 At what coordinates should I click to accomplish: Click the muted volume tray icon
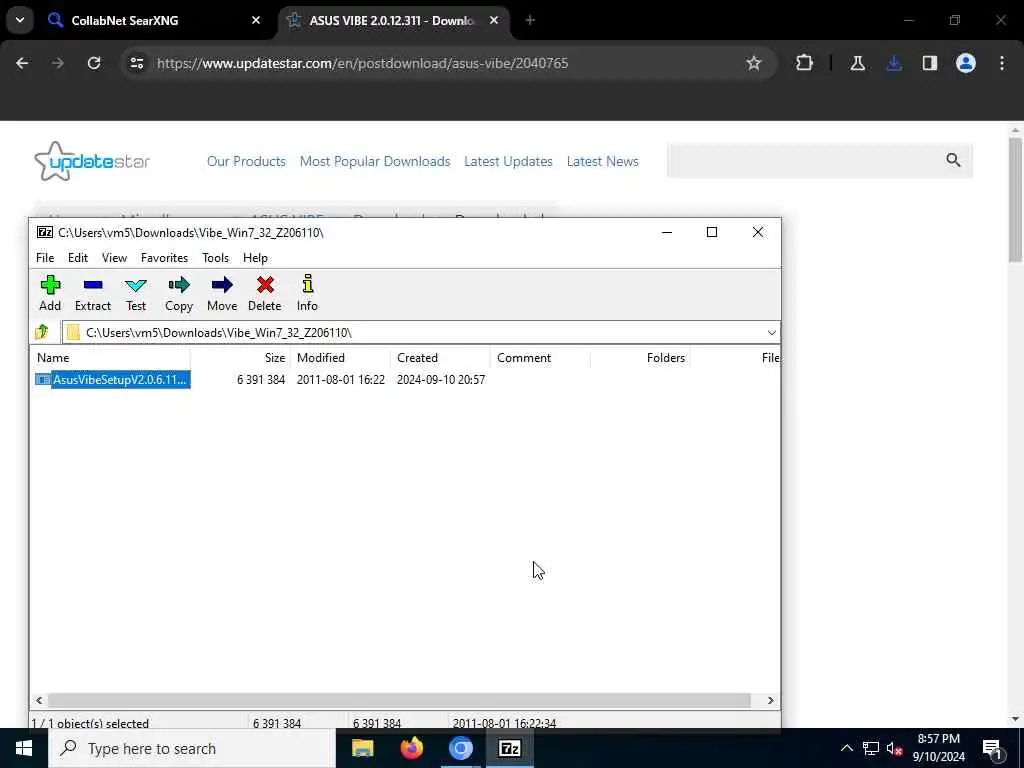pyautogui.click(x=894, y=748)
